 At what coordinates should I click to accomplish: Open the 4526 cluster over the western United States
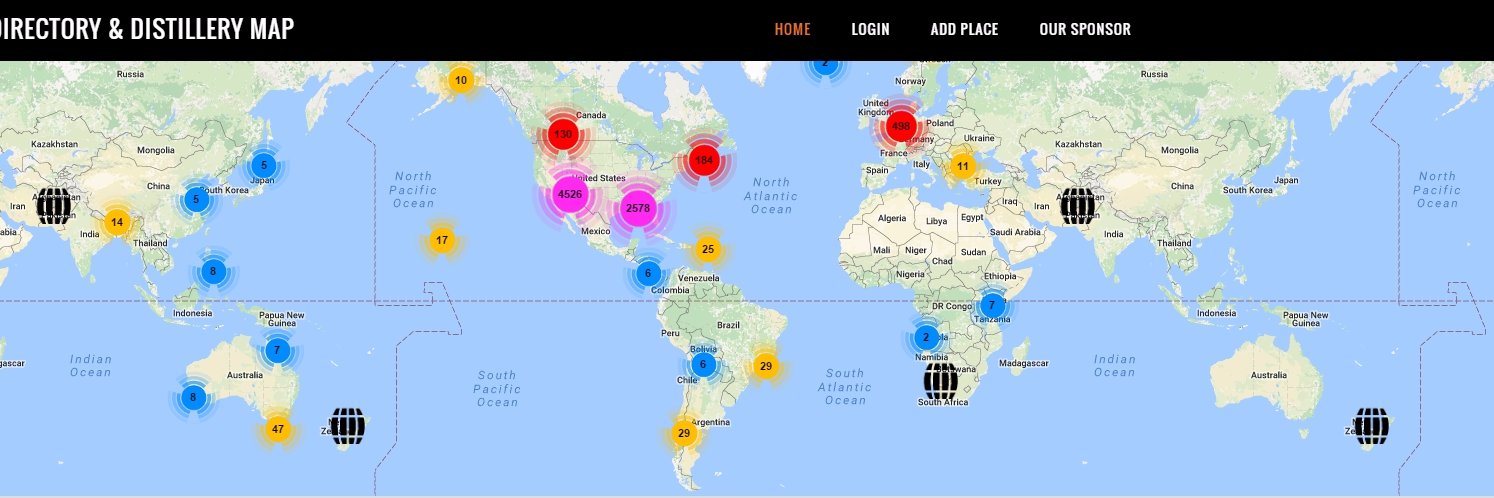569,194
